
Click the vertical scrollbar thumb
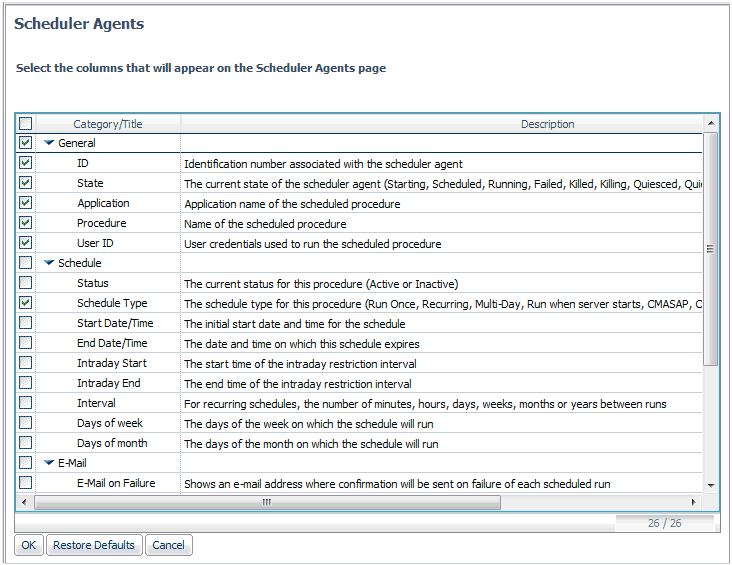pos(711,249)
